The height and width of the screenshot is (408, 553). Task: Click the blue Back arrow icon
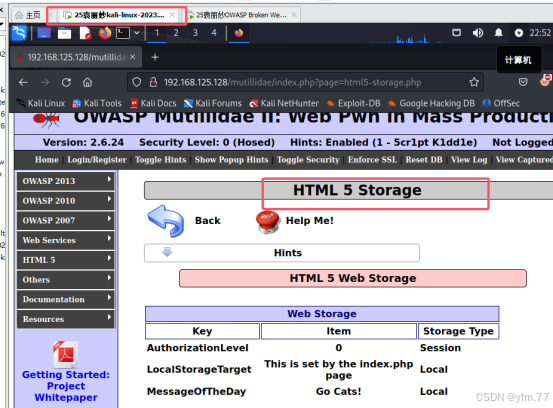coord(166,221)
